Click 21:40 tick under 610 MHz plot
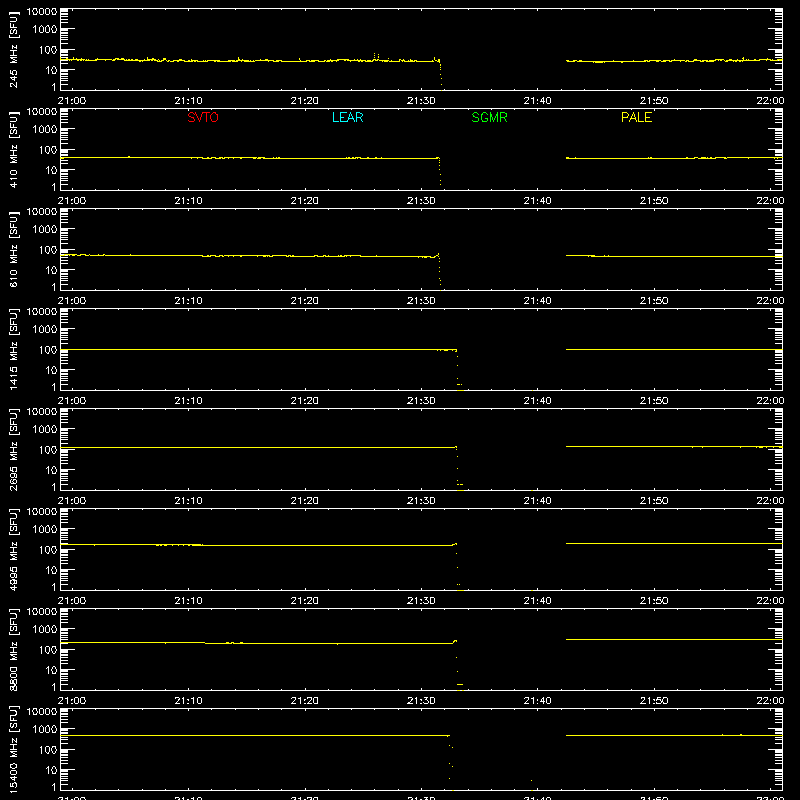The width and height of the screenshot is (800, 800). click(x=537, y=301)
